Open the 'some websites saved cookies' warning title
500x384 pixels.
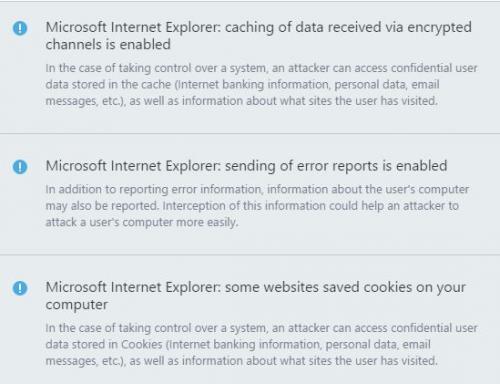[x=255, y=296]
